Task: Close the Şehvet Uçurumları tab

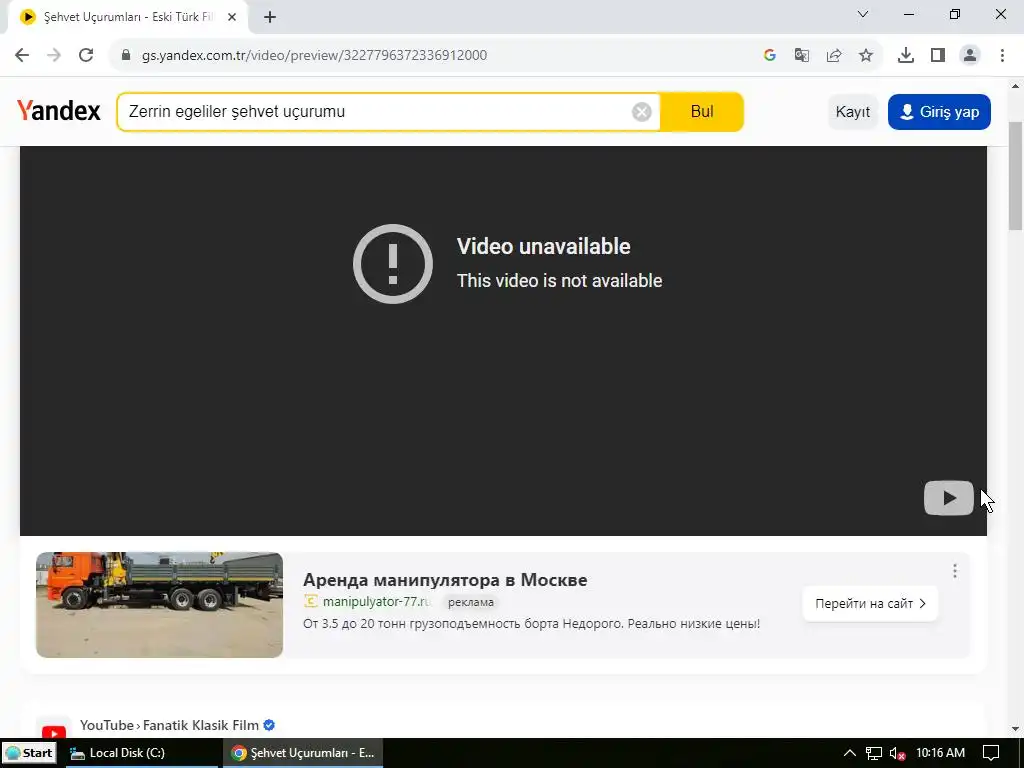Action: (232, 18)
